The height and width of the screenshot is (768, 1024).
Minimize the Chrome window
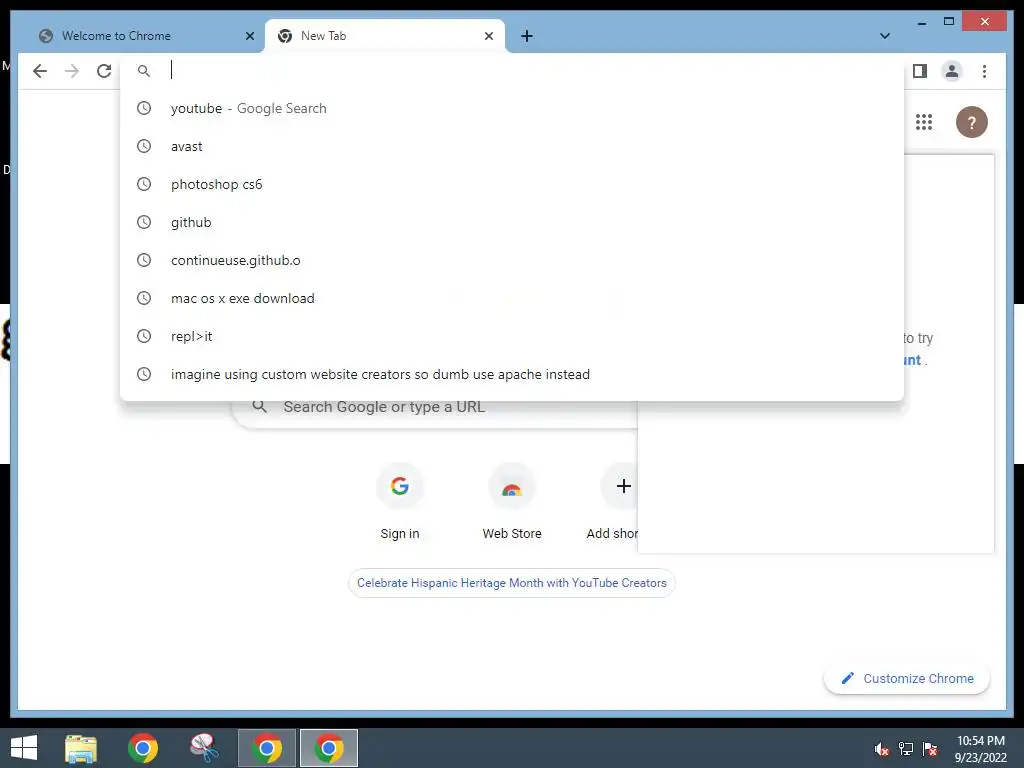click(x=921, y=22)
